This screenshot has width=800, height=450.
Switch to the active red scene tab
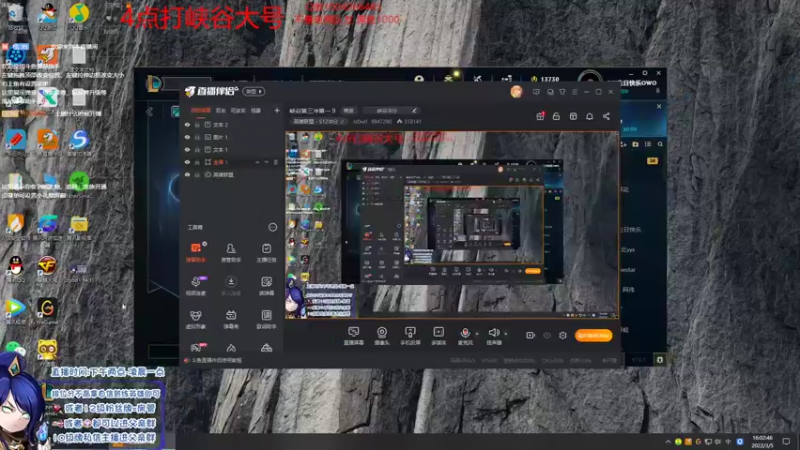[x=201, y=110]
